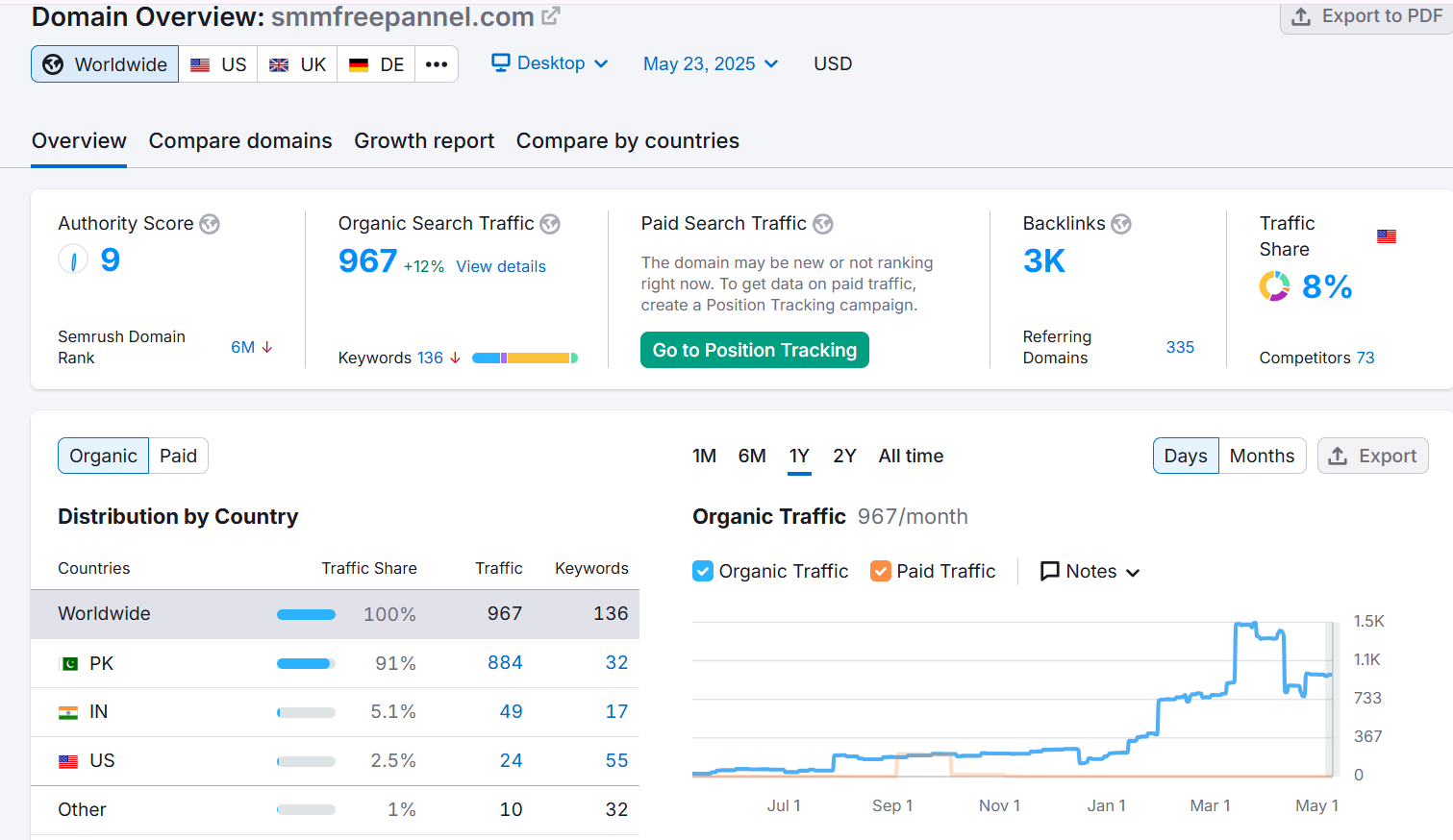Image resolution: width=1453 pixels, height=840 pixels.
Task: Select the Days granularity toggle
Action: [1186, 456]
